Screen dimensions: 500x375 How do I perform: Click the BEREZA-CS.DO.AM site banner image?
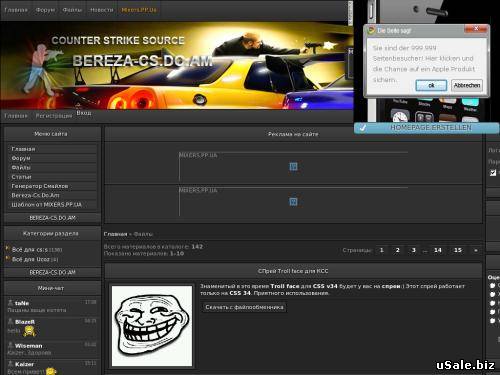pos(177,65)
